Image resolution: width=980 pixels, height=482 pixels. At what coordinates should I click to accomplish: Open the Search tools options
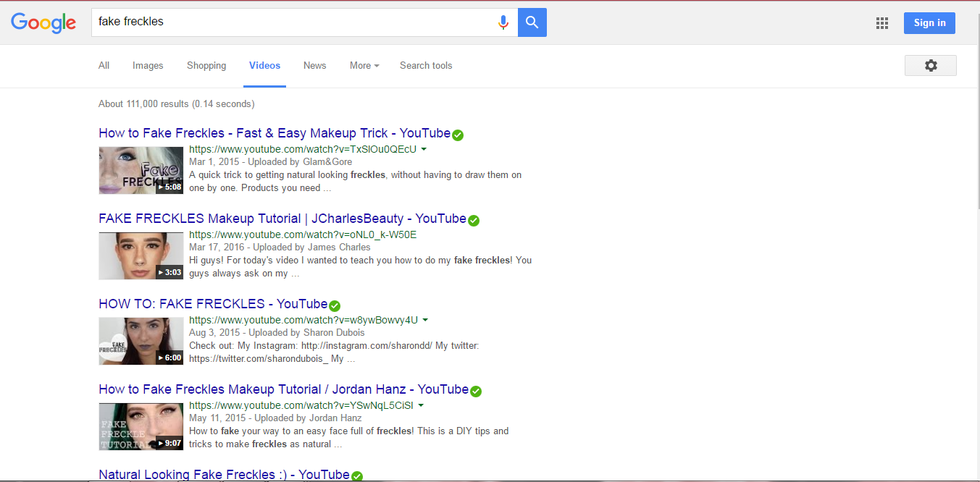click(x=426, y=66)
